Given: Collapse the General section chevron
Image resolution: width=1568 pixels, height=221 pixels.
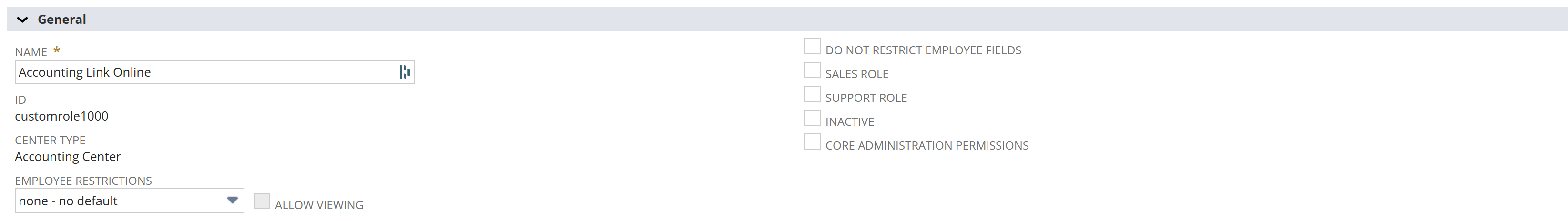Looking at the screenshot, I should 22,20.
